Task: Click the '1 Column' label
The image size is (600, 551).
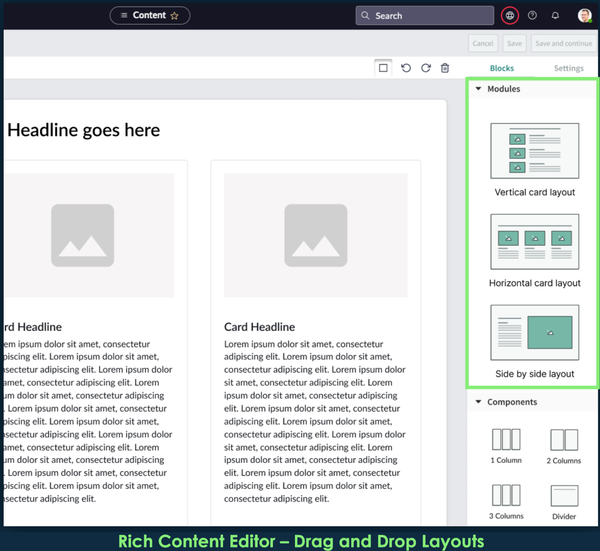Action: (x=506, y=460)
